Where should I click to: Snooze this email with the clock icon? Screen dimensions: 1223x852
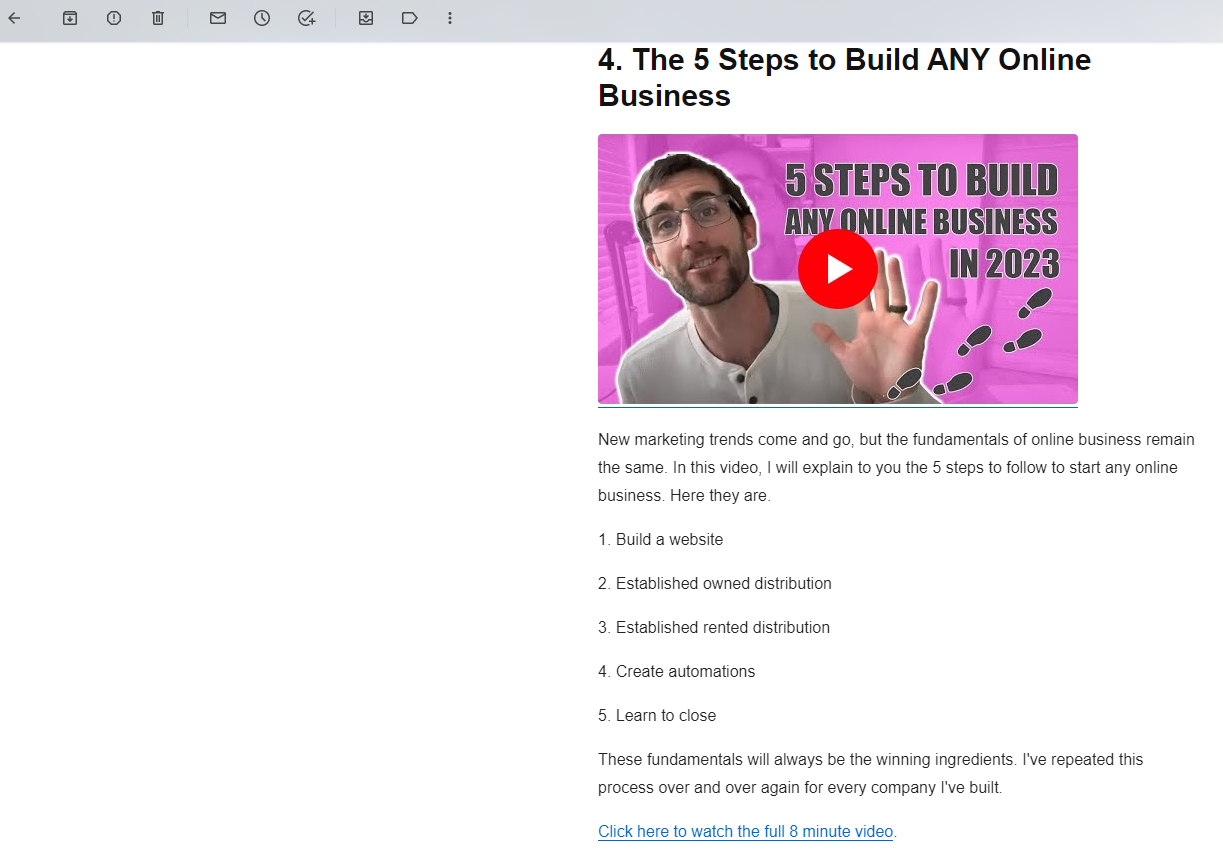point(262,18)
